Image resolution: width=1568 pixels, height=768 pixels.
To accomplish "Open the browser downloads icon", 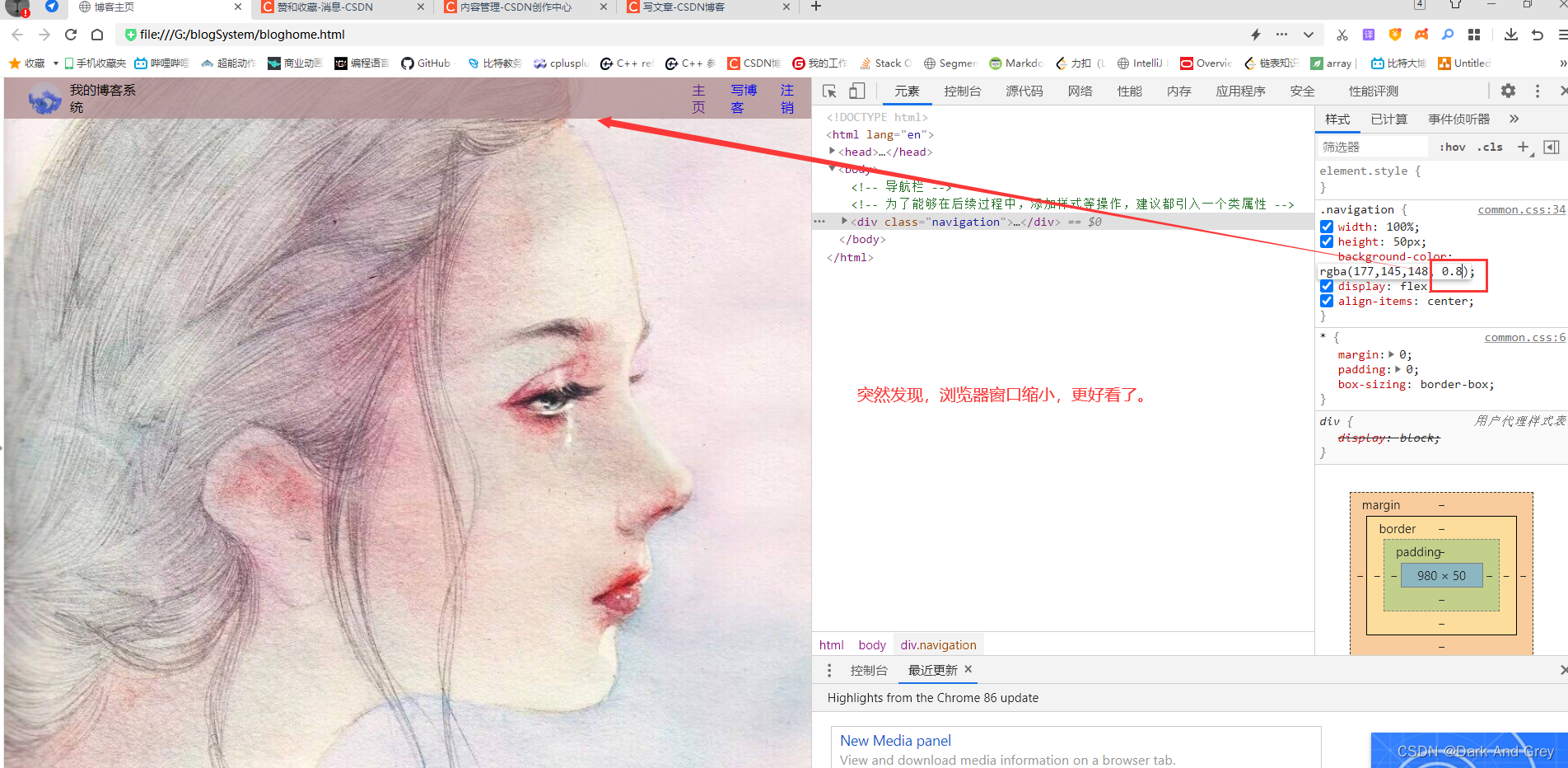I will coord(1511,35).
